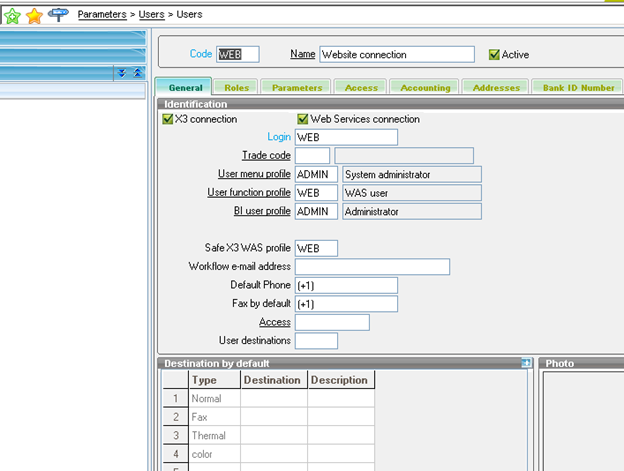
Task: Click the Destination by default panel corner icon
Action: [526, 364]
